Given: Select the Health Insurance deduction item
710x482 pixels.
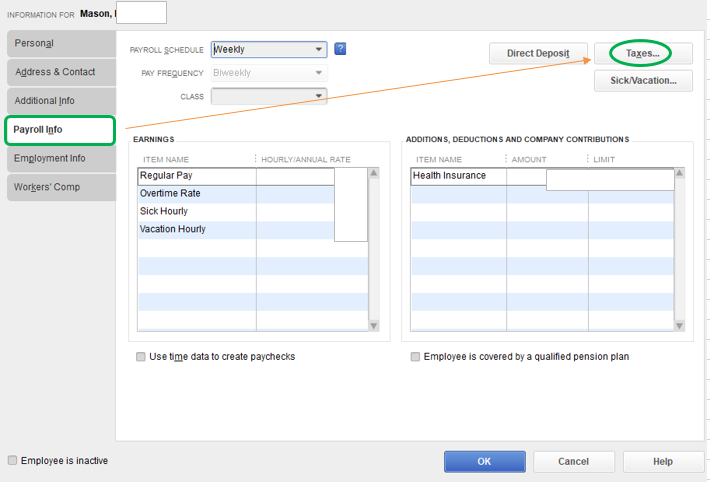Looking at the screenshot, I should [458, 176].
